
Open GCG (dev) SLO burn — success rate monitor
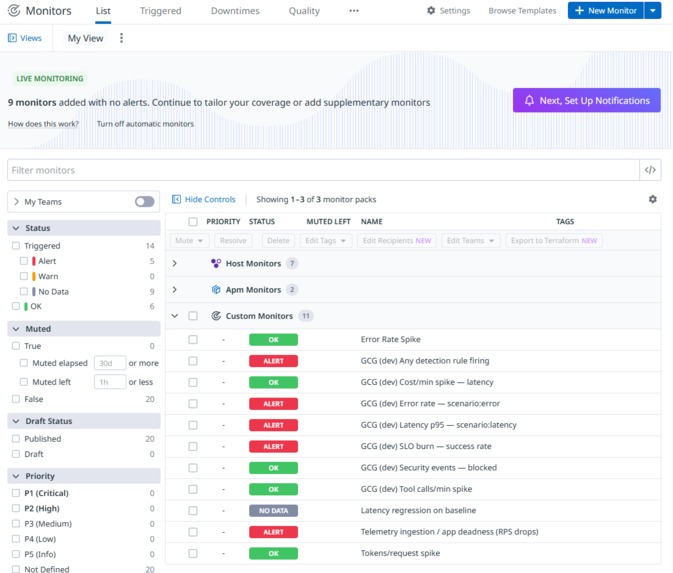pos(426,446)
